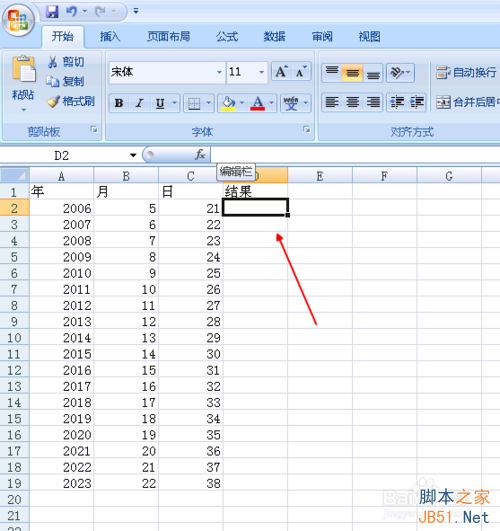
Task: Toggle bold formatting
Action: (119, 103)
